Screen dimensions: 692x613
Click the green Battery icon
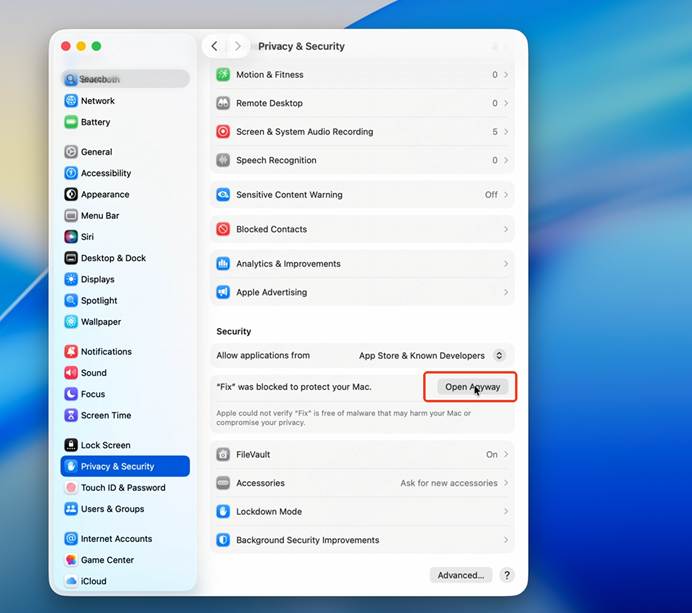71,122
